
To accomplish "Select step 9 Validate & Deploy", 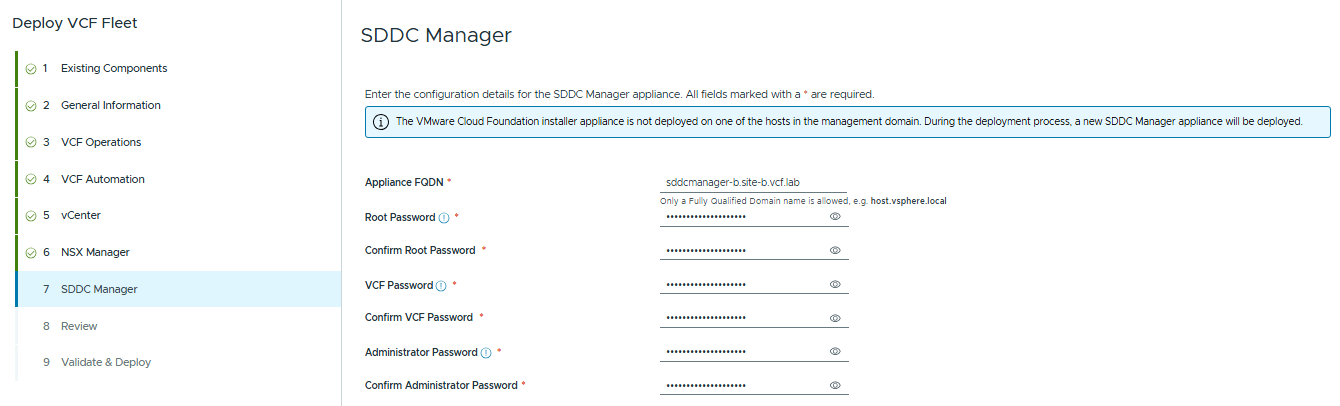I will tap(105, 362).
